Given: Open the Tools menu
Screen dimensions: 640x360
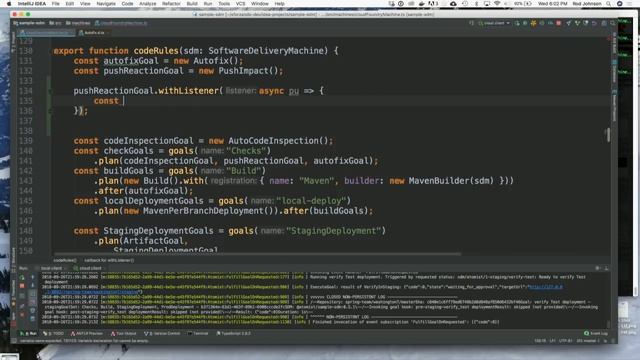Looking at the screenshot, I should (224, 4).
